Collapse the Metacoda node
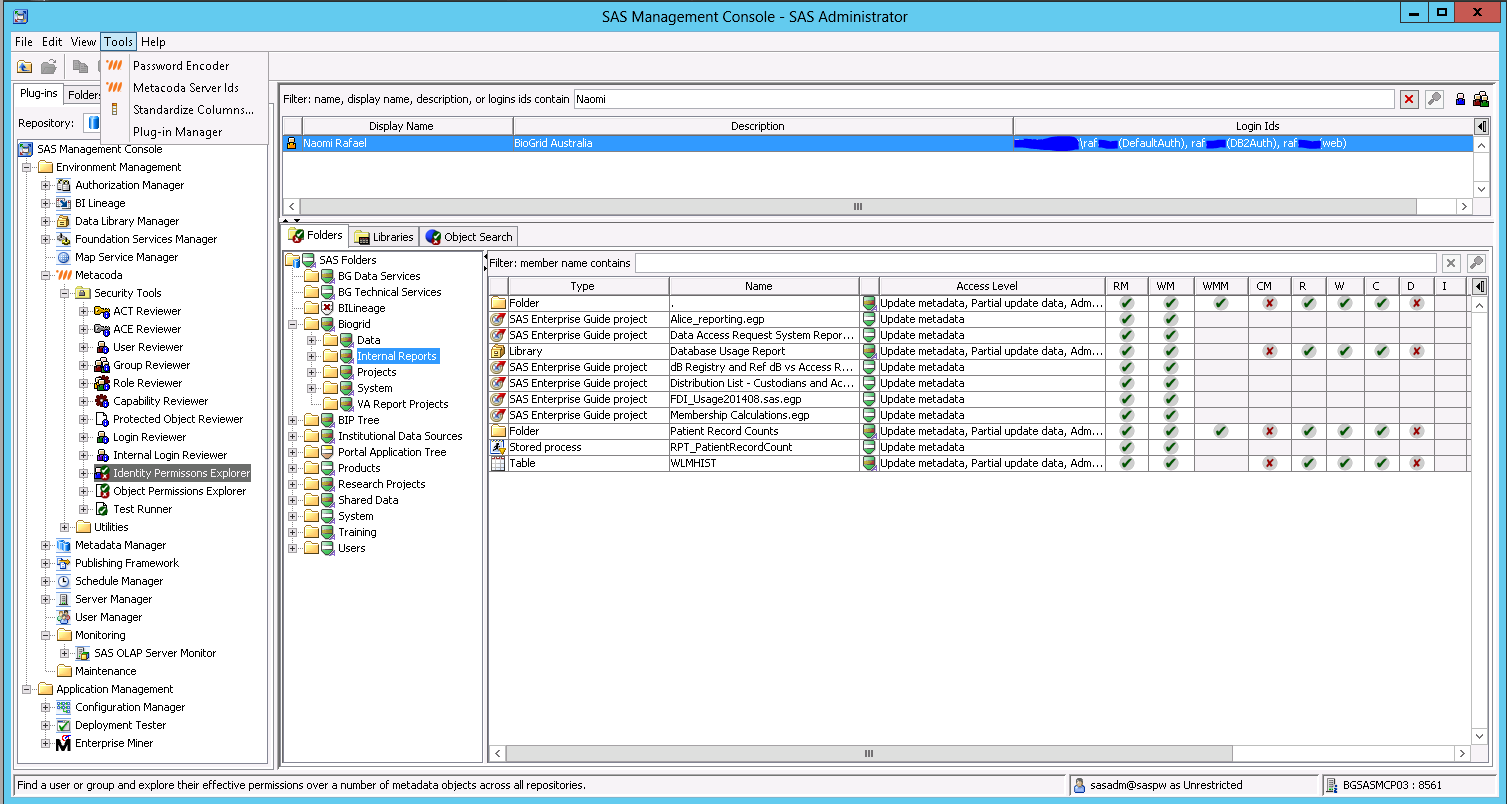This screenshot has width=1507, height=804. click(45, 275)
